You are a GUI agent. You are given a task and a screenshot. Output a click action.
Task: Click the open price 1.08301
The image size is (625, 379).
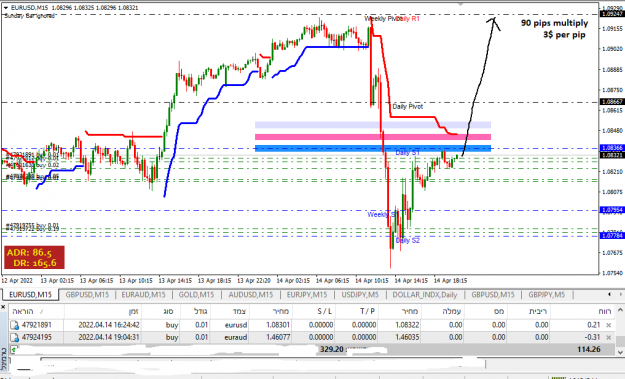[x=278, y=325]
